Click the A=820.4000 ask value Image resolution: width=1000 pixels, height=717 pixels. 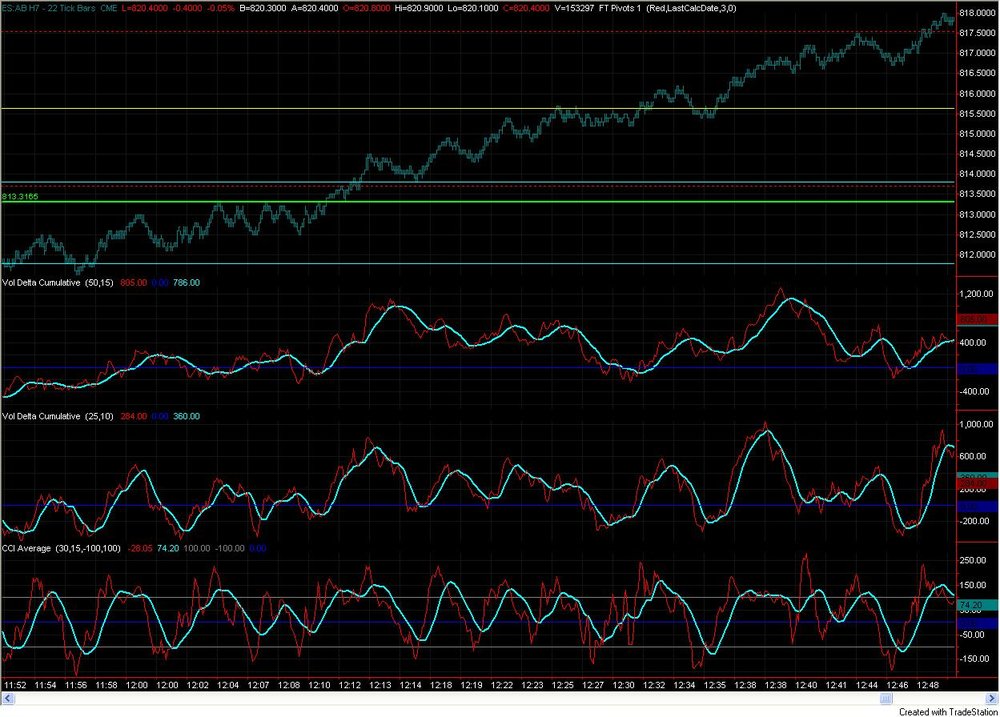click(x=314, y=8)
